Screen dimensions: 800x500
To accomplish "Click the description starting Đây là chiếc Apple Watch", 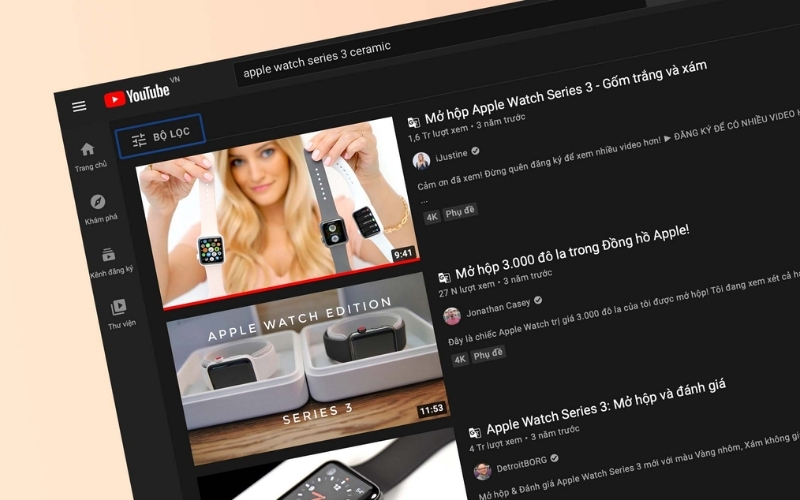I will coord(623,308).
